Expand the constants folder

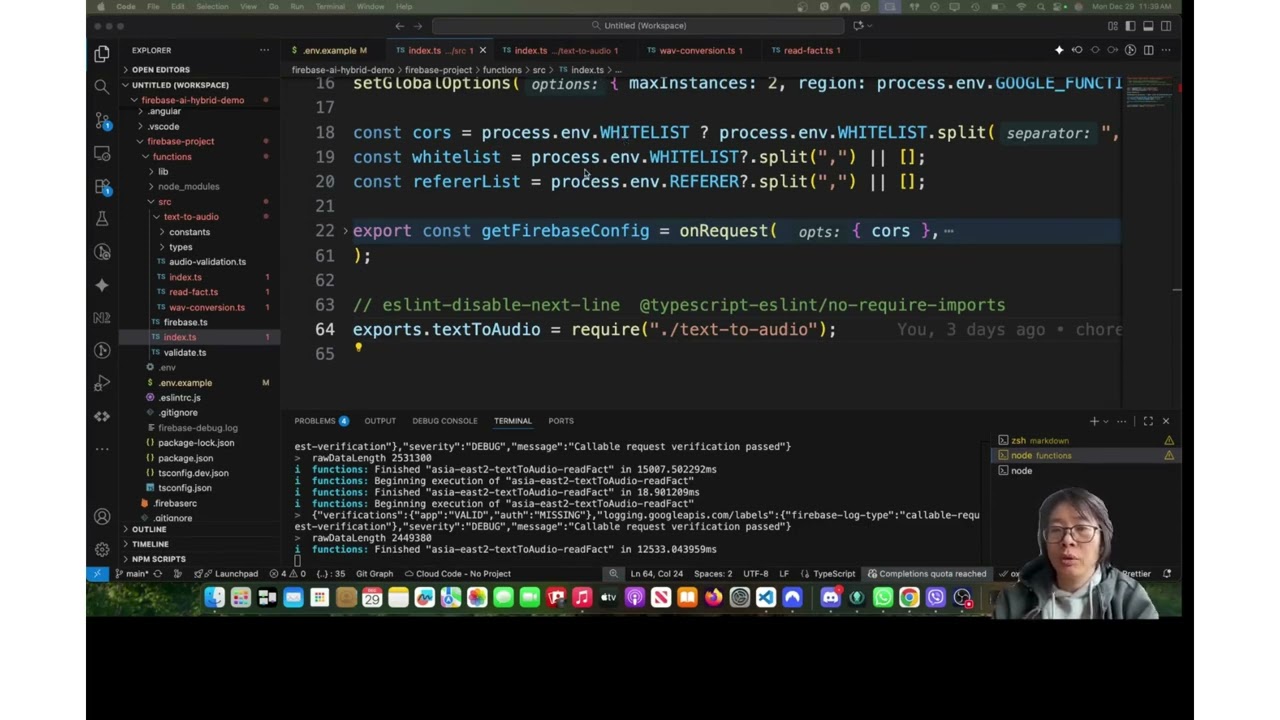pos(189,232)
